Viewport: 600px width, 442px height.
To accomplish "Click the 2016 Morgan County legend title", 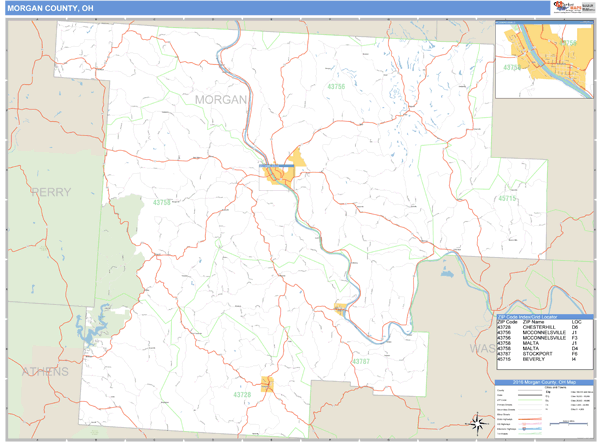I will click(544, 384).
